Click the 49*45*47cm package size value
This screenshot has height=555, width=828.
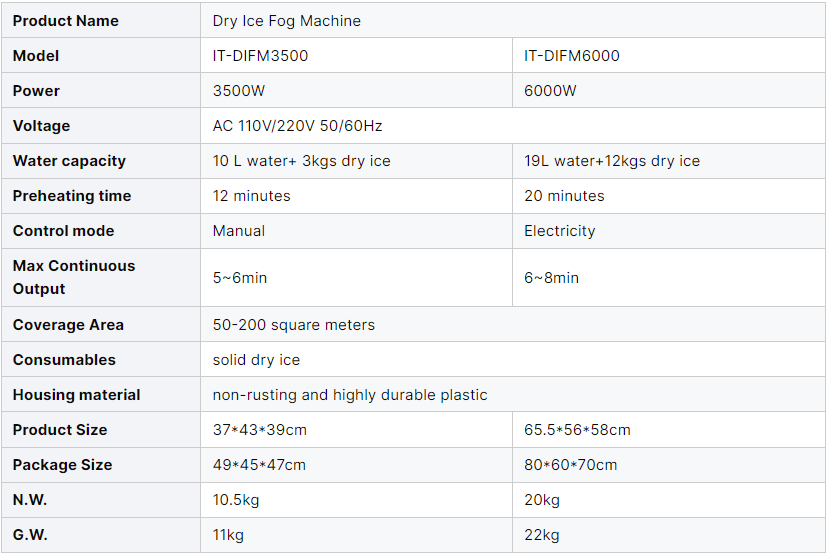pos(259,465)
